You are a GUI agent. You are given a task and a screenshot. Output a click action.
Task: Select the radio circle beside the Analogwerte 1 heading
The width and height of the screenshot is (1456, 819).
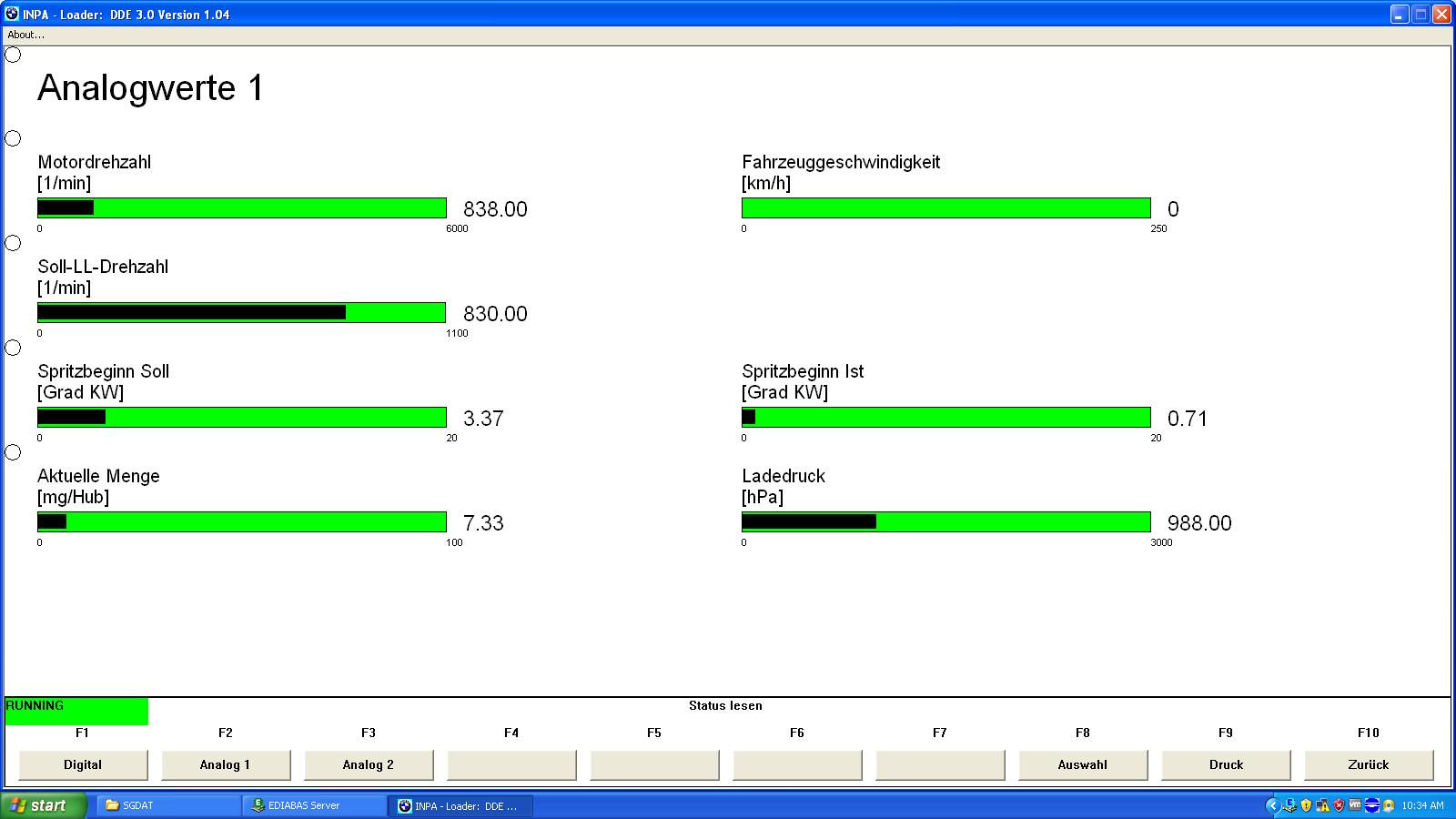(13, 55)
